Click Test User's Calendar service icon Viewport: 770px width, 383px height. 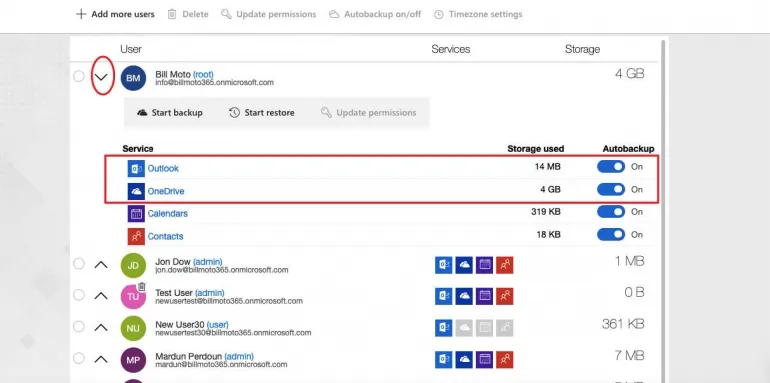[484, 296]
